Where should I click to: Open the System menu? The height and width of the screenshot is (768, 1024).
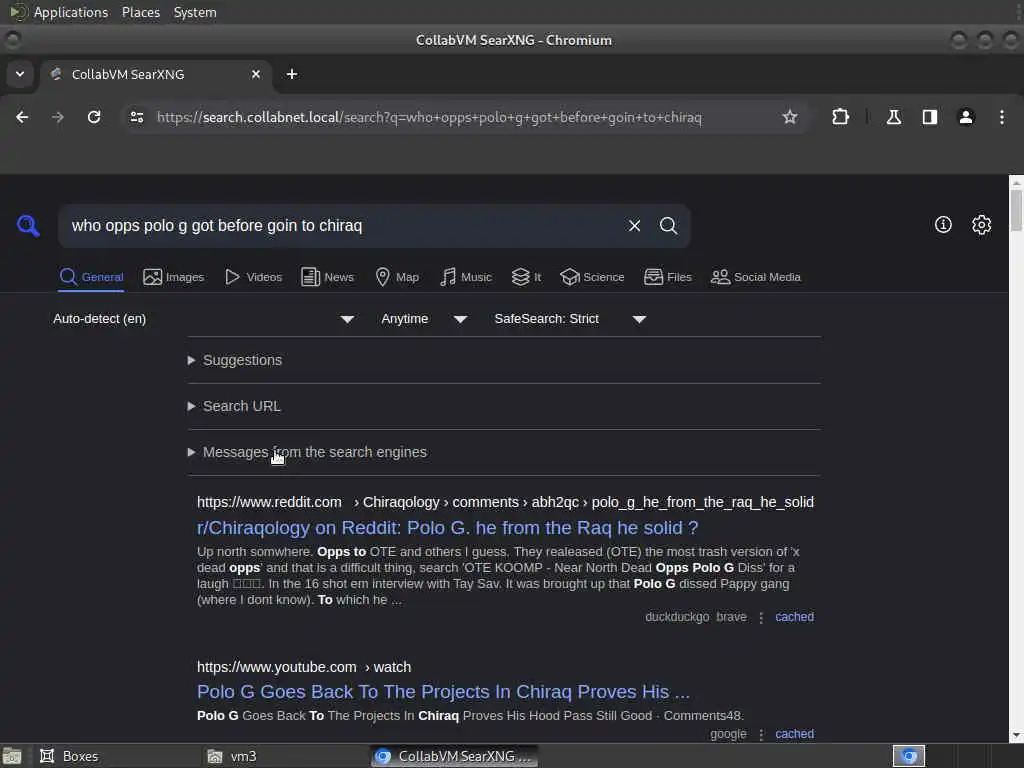[x=195, y=12]
